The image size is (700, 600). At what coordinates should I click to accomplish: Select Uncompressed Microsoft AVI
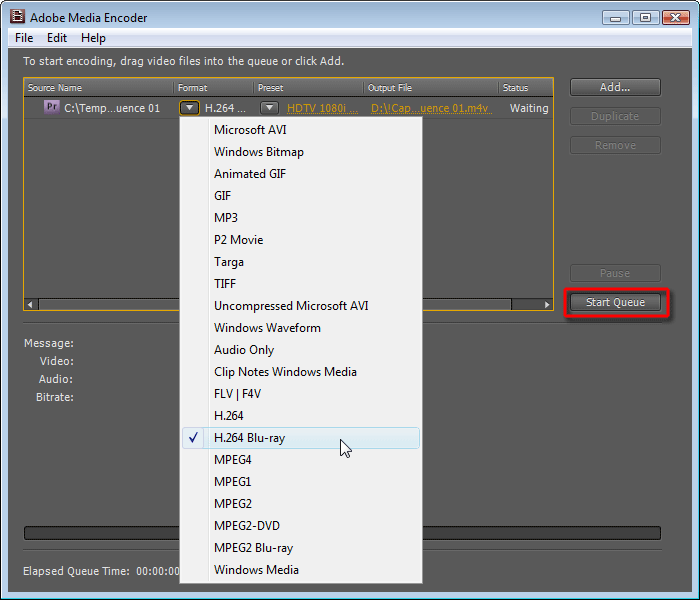(x=301, y=306)
